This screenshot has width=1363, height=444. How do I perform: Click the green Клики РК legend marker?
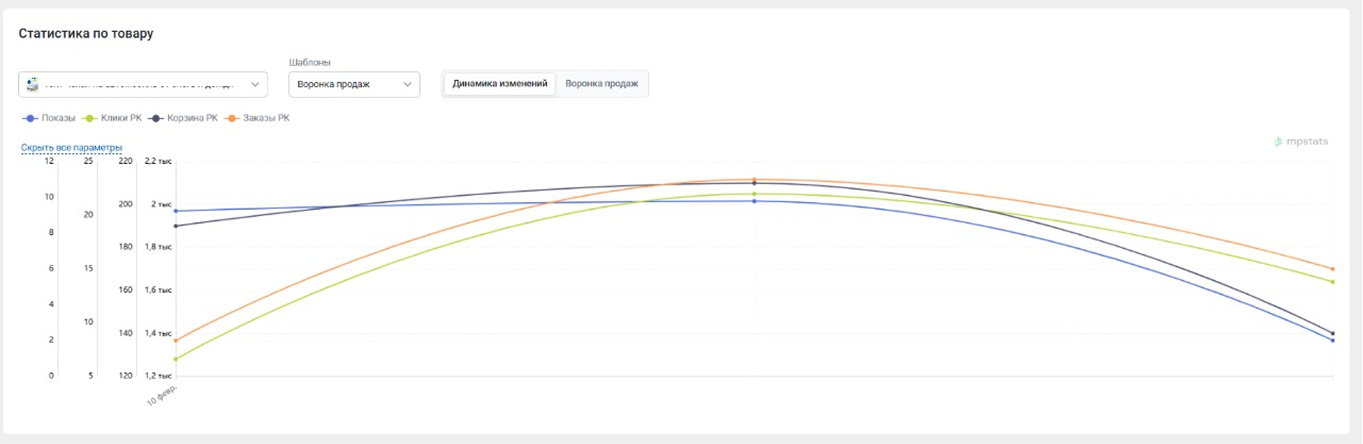point(90,118)
